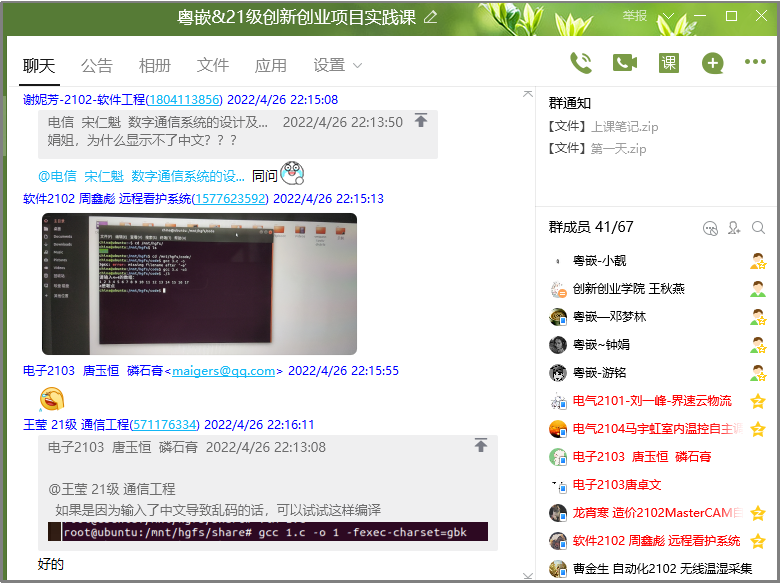The height and width of the screenshot is (585, 782).
Task: Start a group video call
Action: (x=625, y=63)
